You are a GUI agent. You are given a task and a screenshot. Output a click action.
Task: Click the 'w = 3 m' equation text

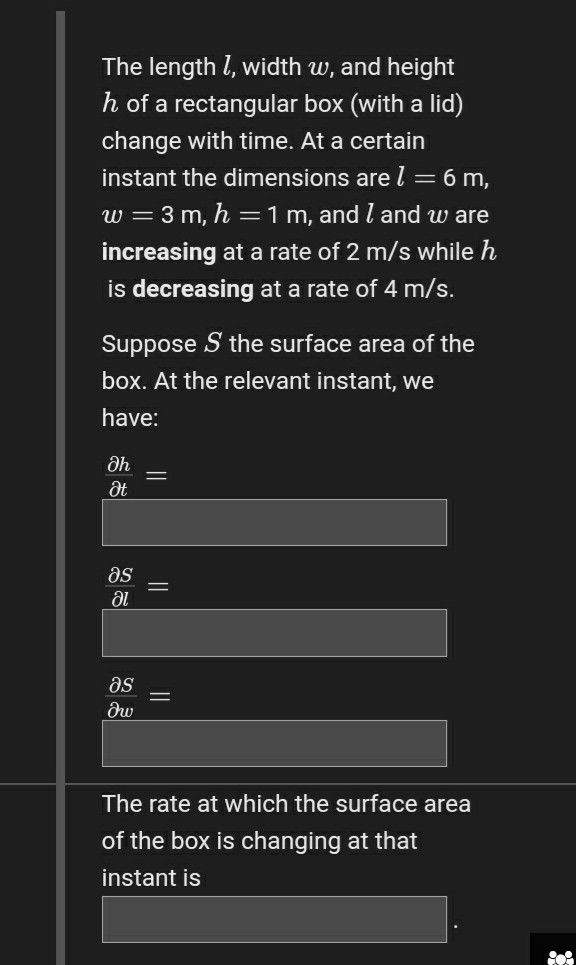coord(151,215)
